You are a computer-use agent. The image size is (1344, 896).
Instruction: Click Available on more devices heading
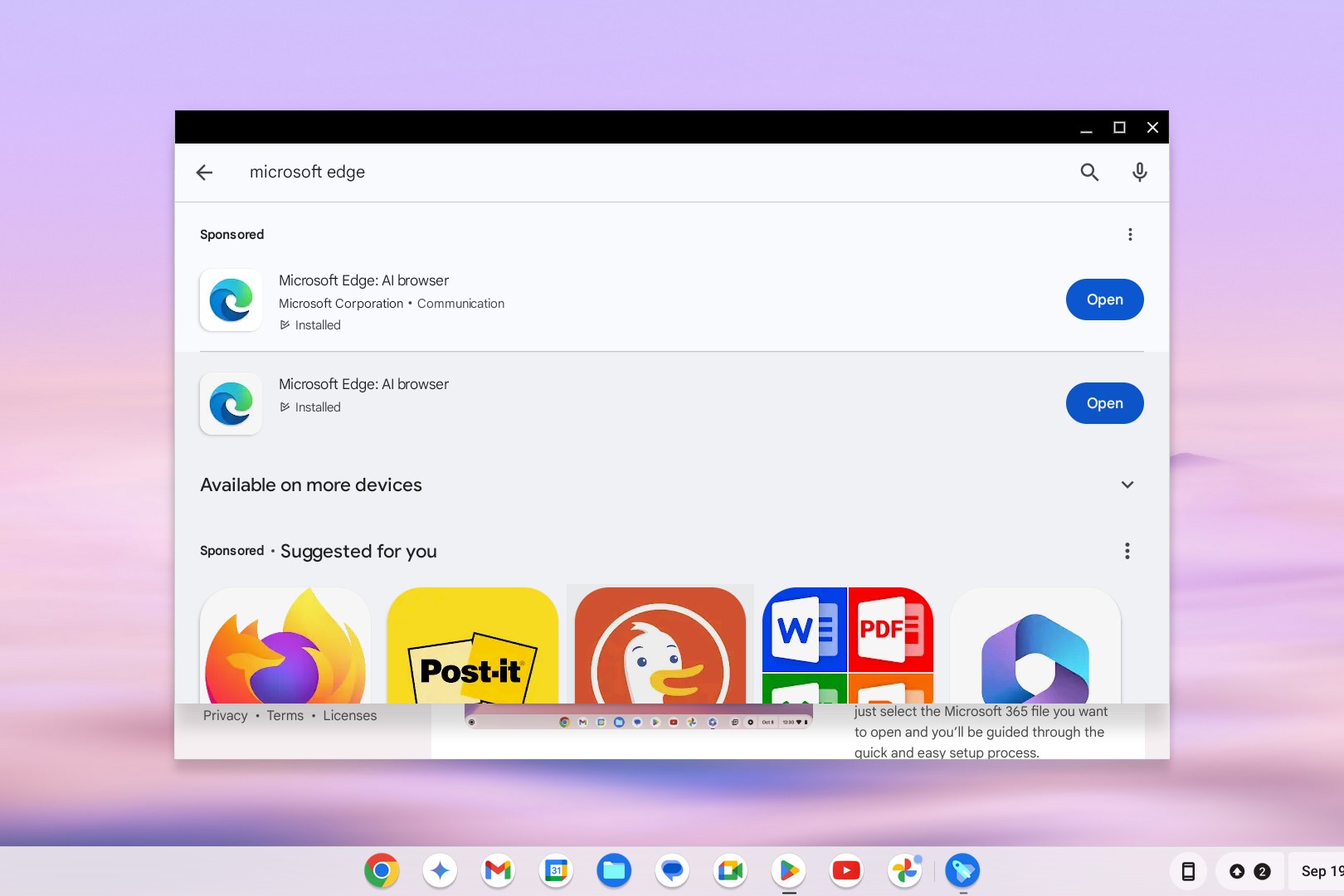click(311, 485)
